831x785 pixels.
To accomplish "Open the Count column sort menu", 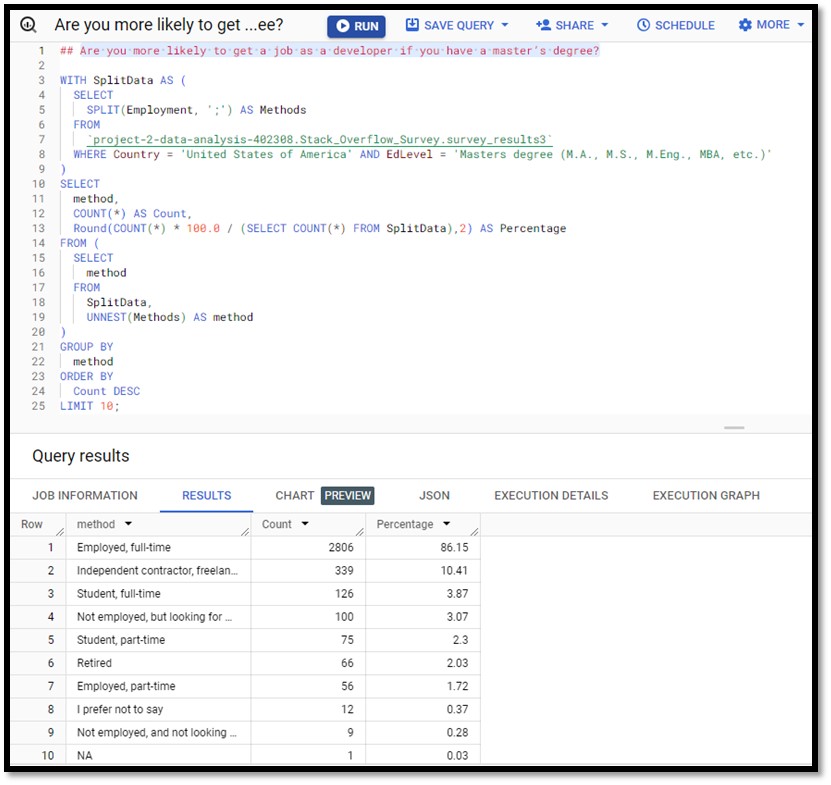I will (x=304, y=524).
